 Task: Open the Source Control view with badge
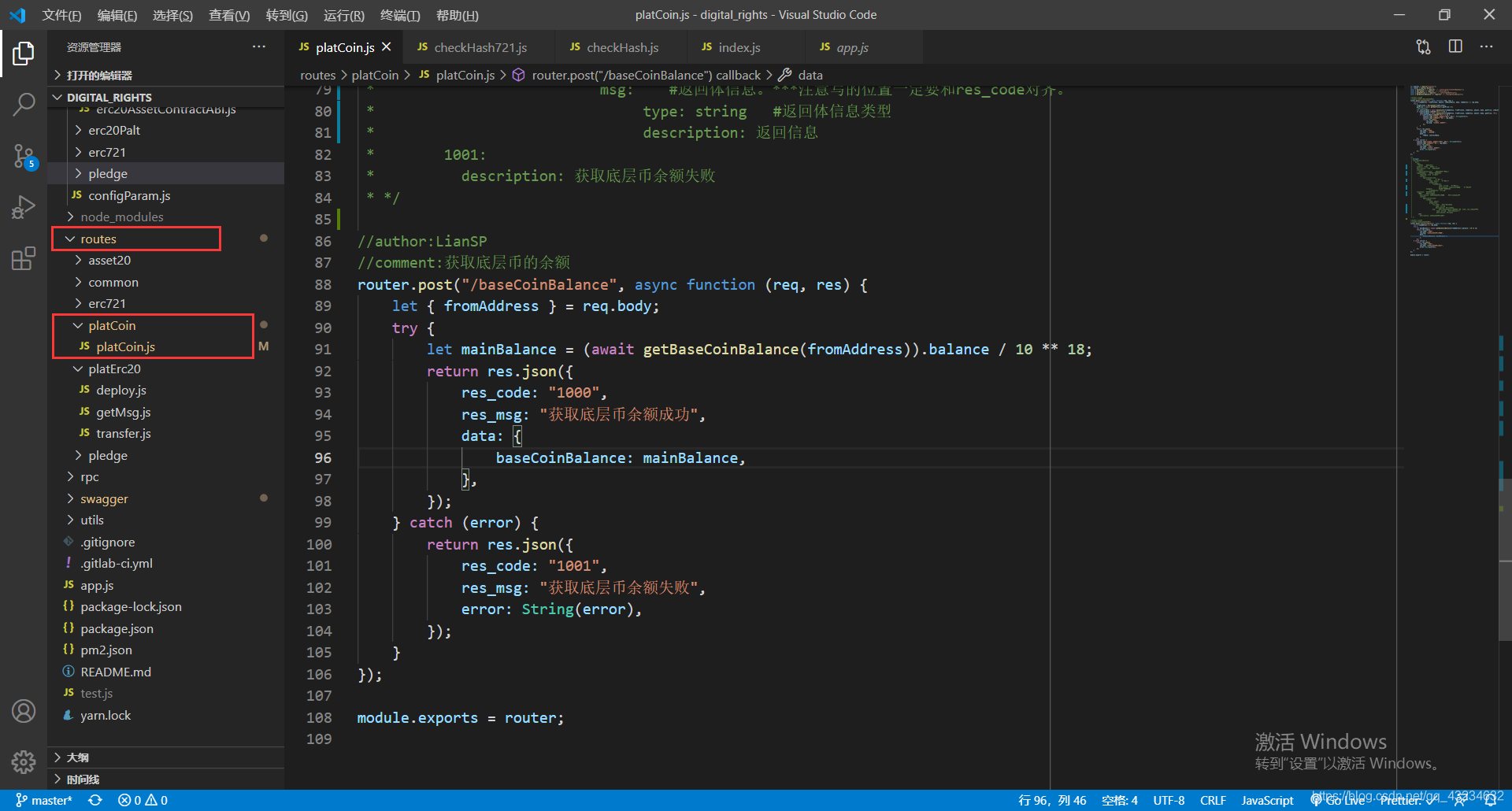(x=24, y=156)
